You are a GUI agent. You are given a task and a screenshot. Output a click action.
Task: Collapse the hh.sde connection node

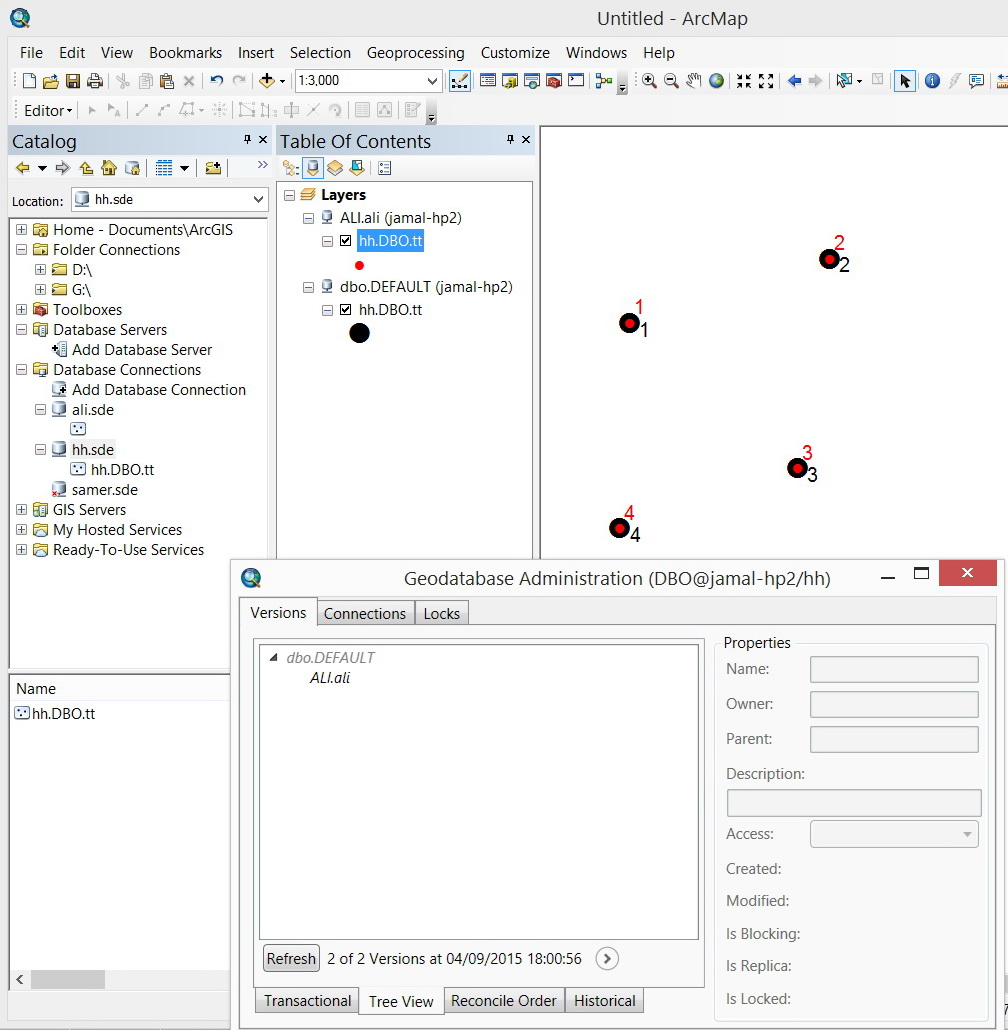pyautogui.click(x=40, y=450)
